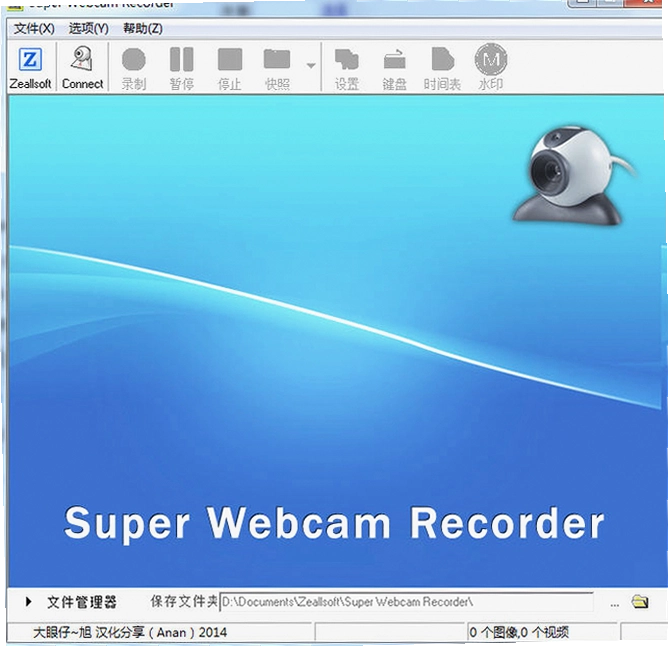Pause recording using the 暂停 icon
Screen dimensions: 668x646
tap(181, 68)
